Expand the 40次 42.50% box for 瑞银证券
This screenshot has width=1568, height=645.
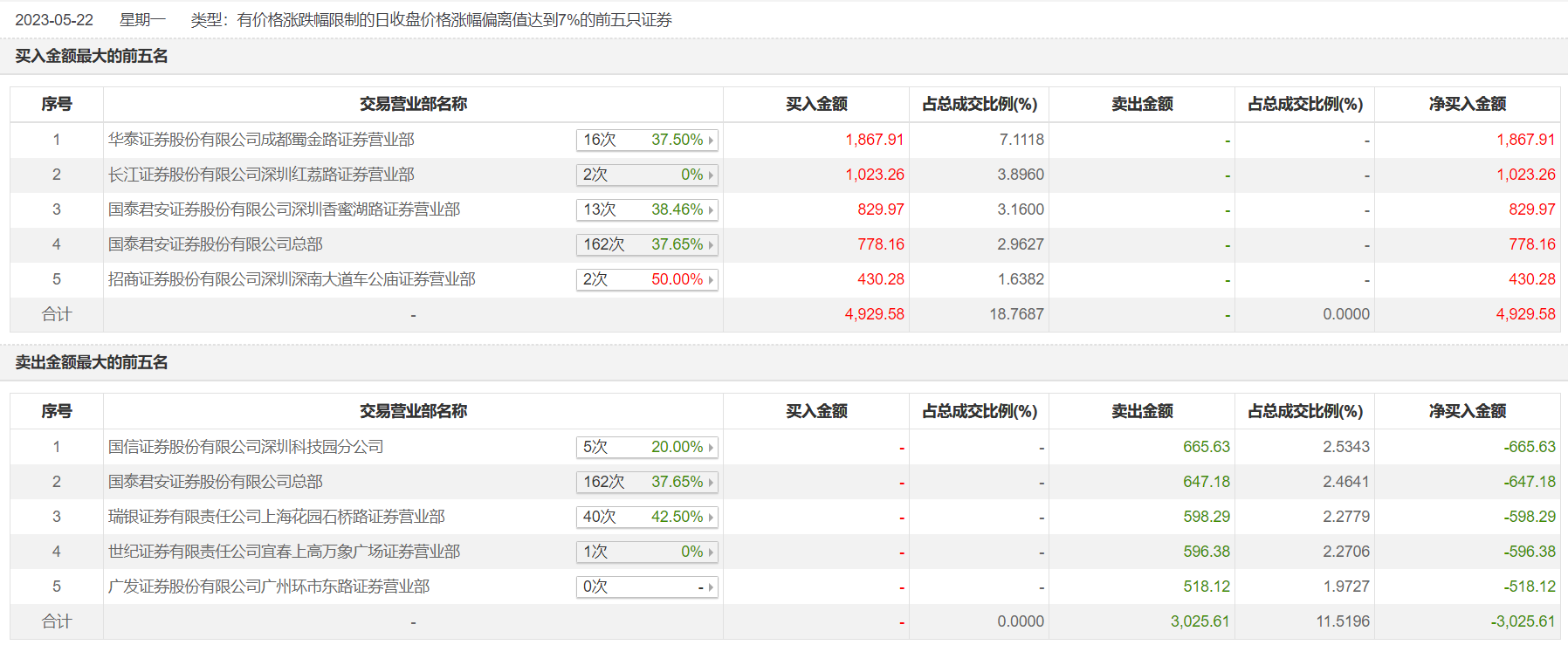point(647,517)
